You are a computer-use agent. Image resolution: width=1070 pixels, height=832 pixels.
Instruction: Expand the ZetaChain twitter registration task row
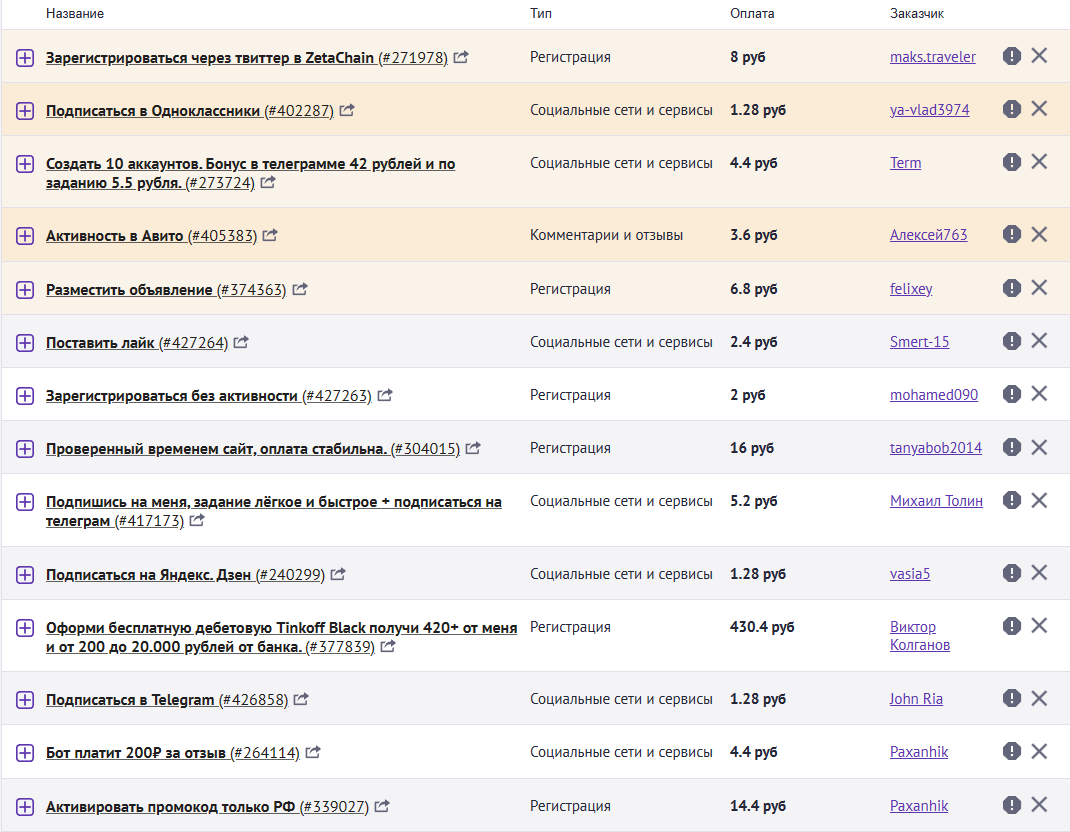coord(25,57)
